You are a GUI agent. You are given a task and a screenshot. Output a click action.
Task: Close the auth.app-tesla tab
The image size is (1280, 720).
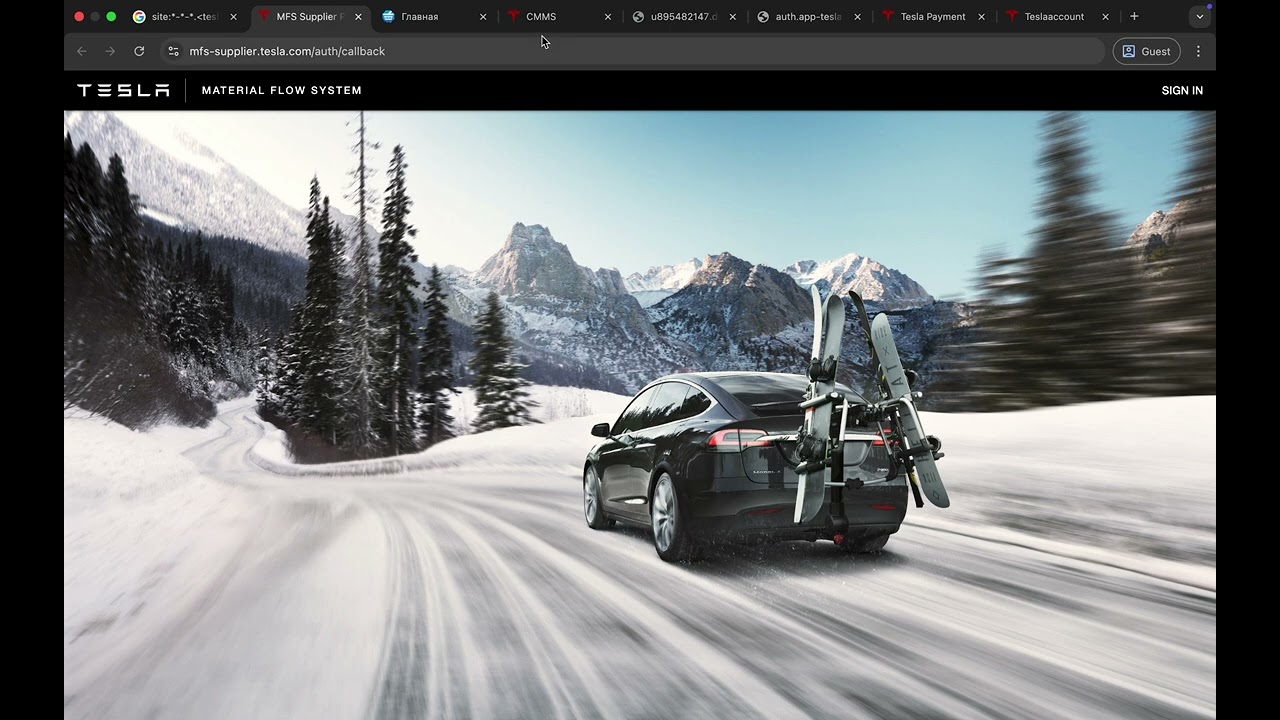click(x=857, y=17)
